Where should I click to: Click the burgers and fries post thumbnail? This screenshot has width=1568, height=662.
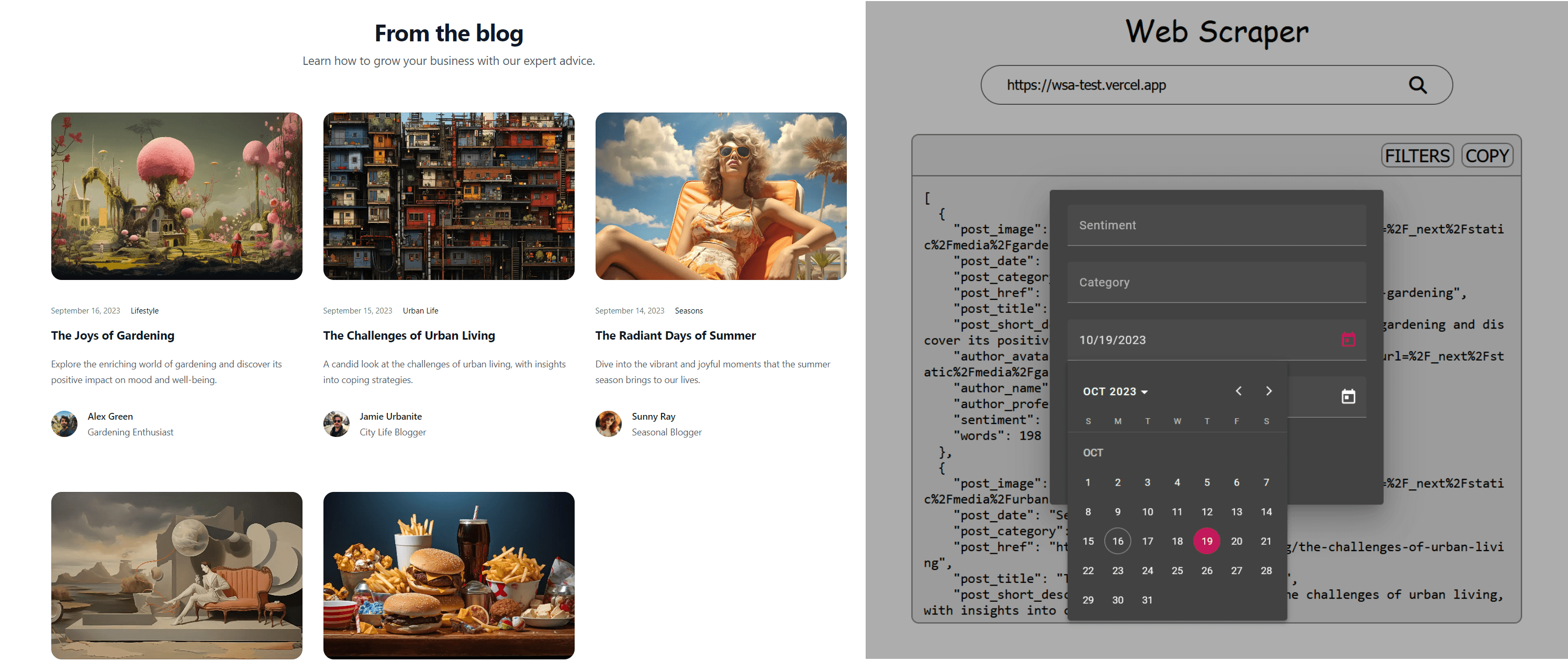(449, 575)
